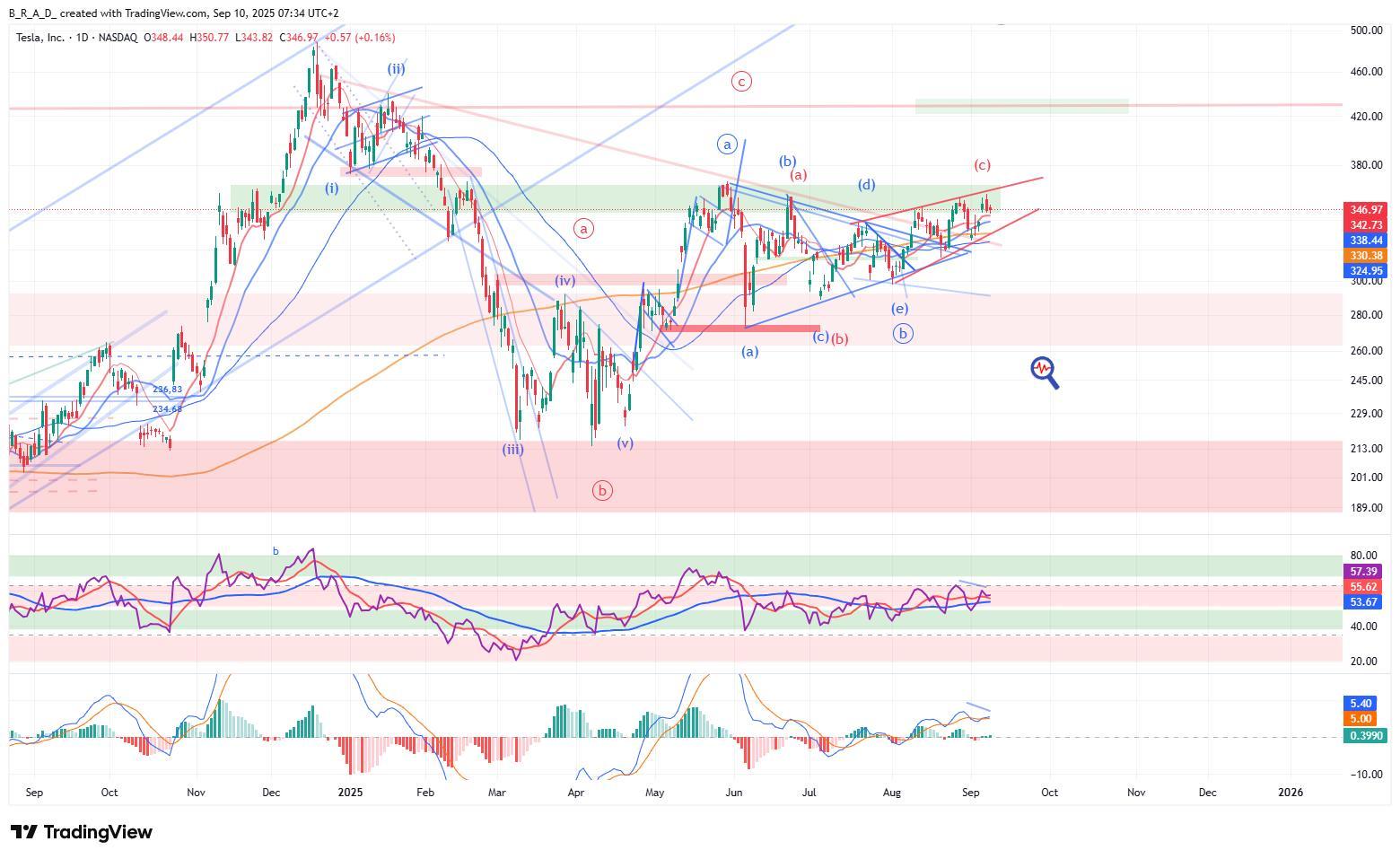Select the red circled b wave label

point(603,490)
